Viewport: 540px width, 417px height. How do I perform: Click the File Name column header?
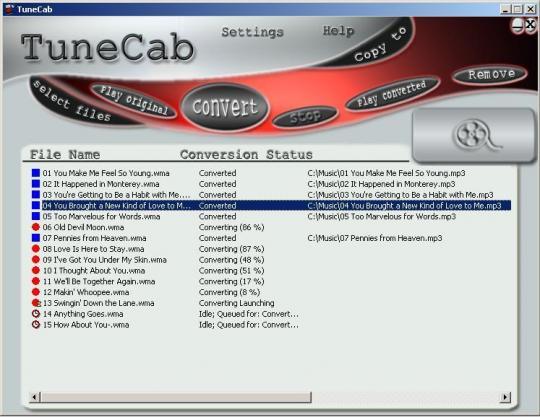point(65,155)
